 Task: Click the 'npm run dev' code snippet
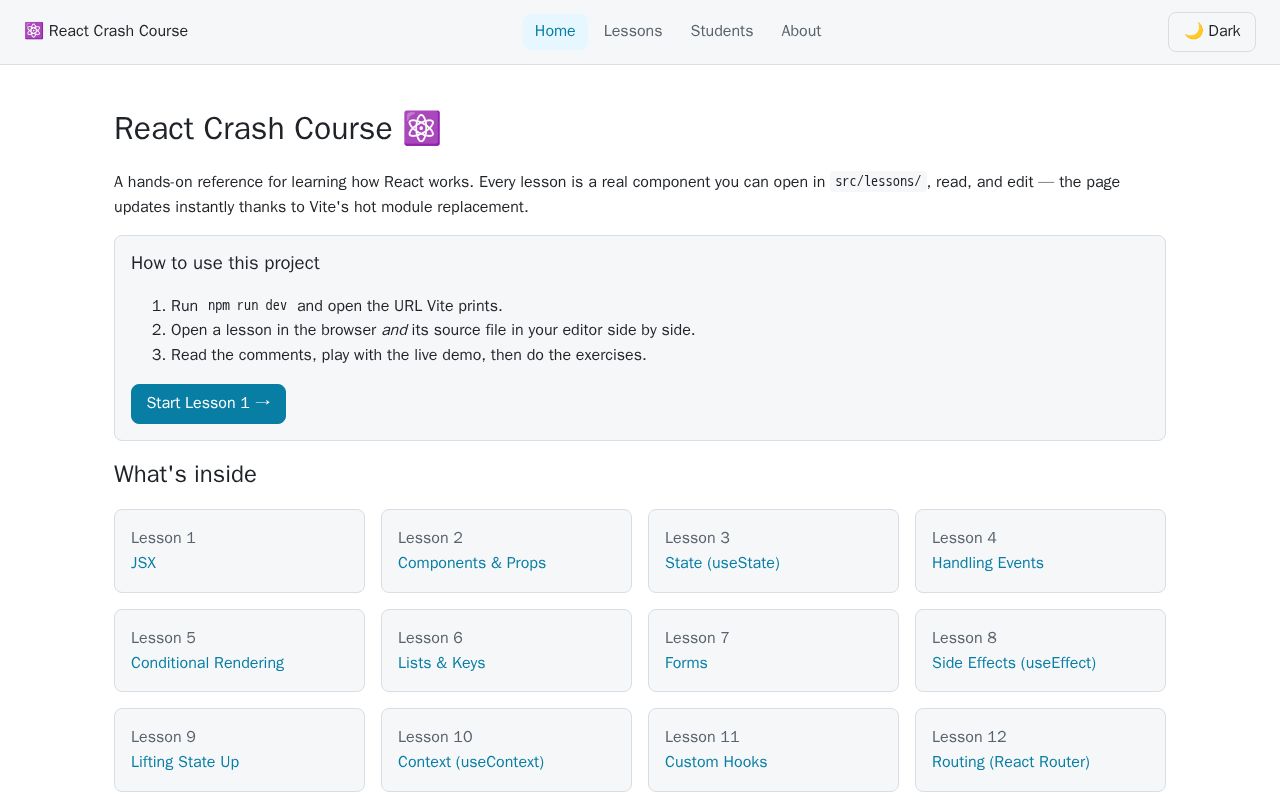click(x=247, y=306)
